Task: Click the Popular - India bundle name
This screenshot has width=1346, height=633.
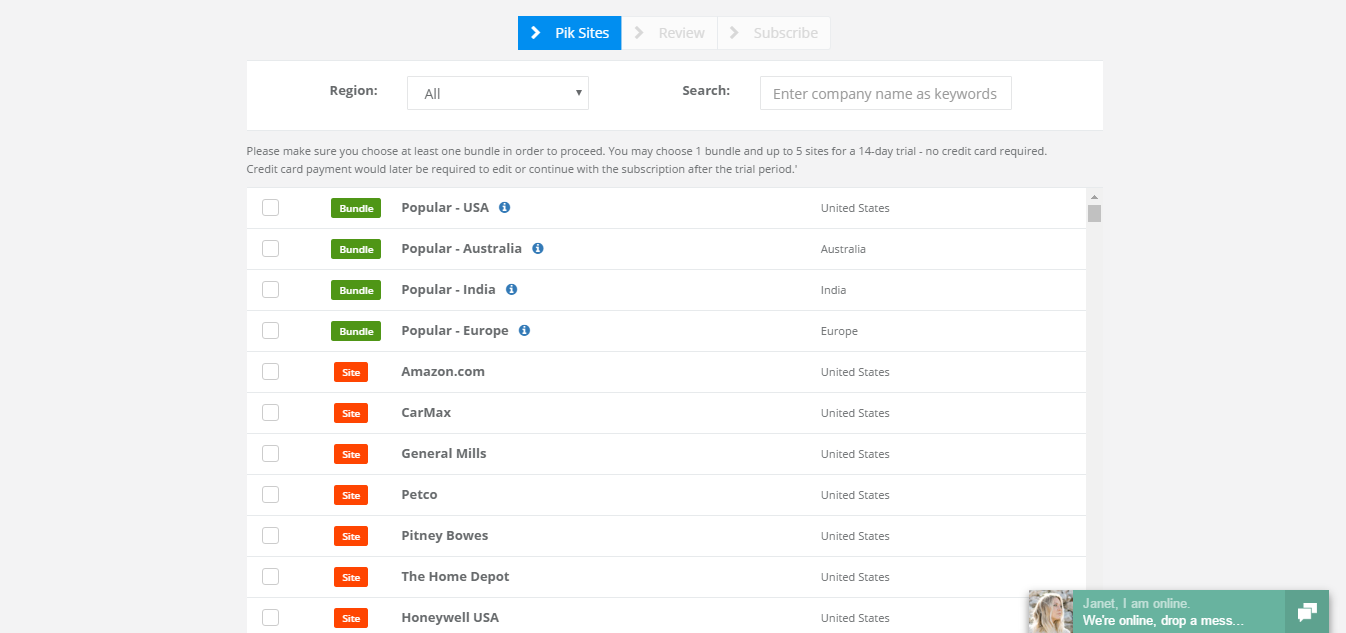Action: (x=448, y=289)
